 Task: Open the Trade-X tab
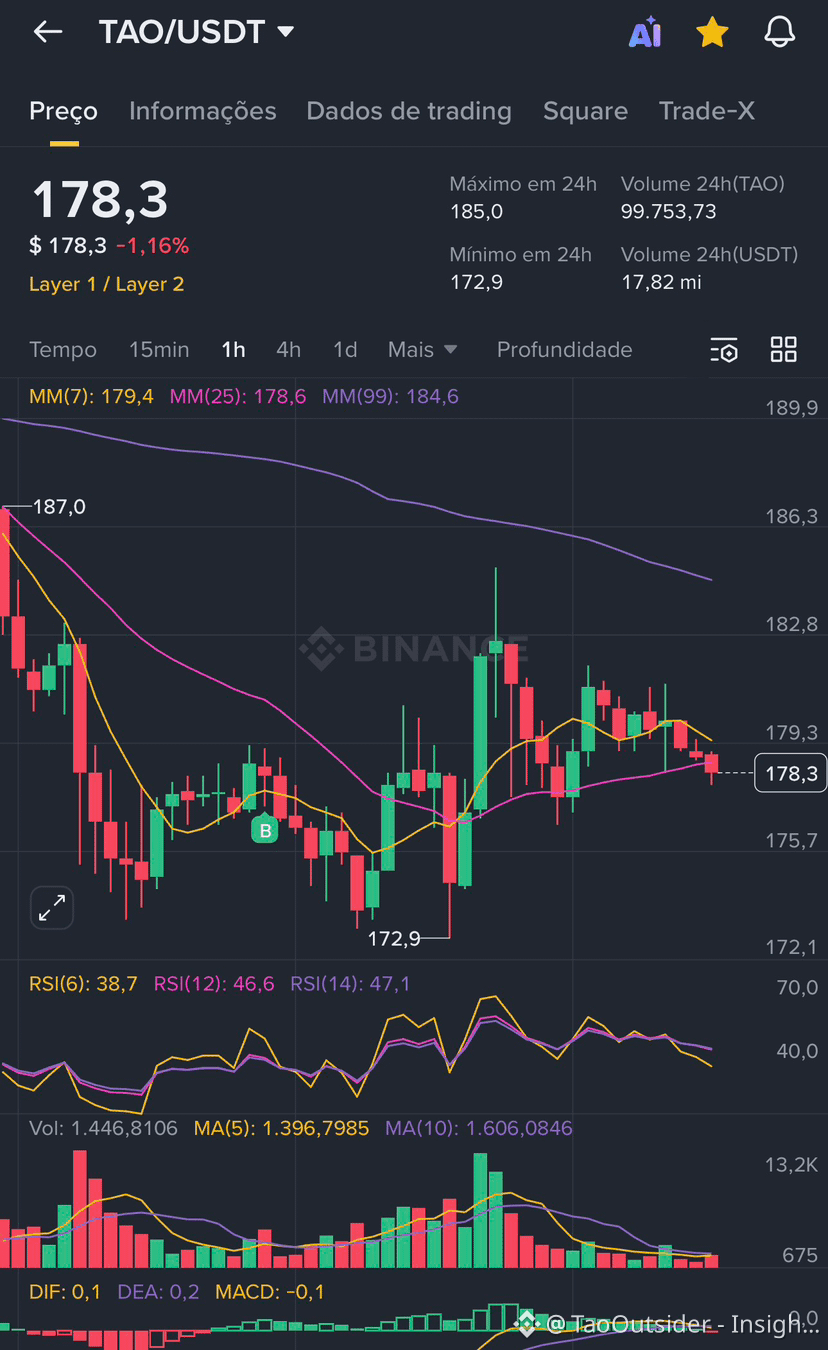tap(707, 111)
